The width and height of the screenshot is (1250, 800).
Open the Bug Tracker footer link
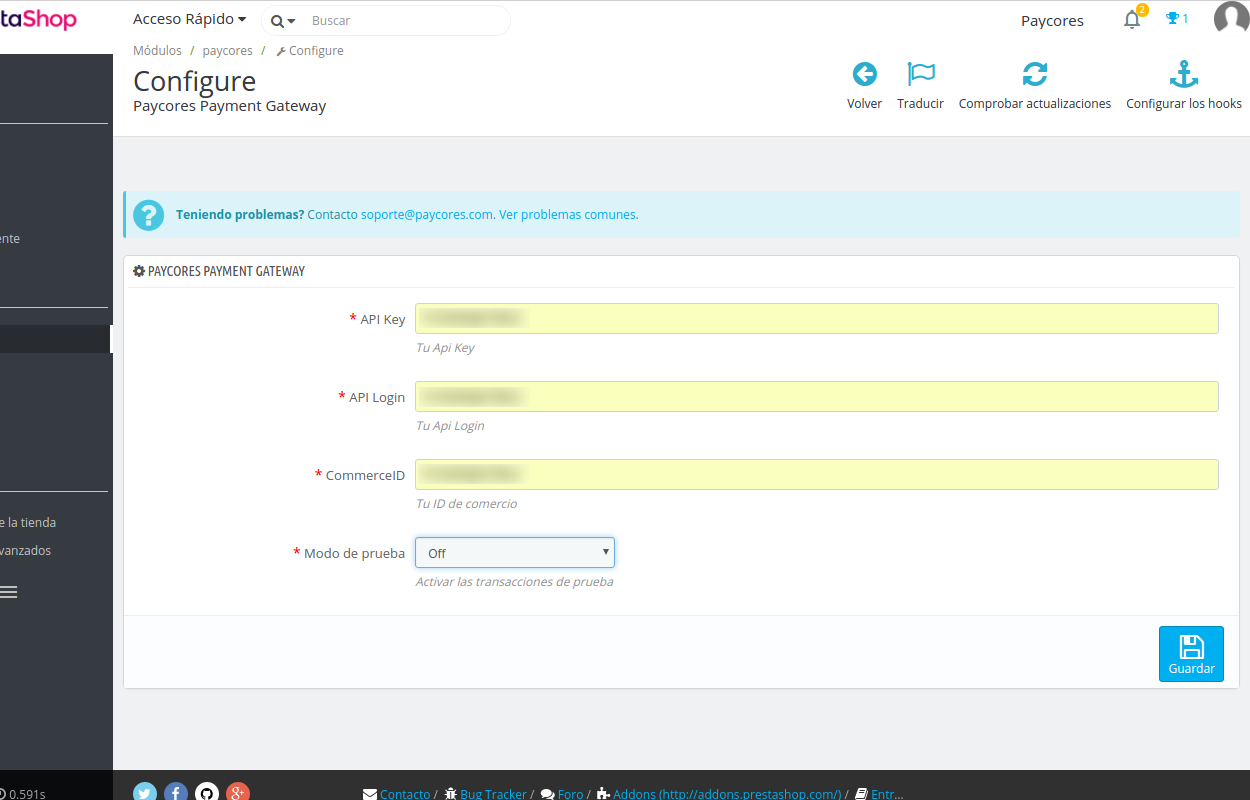tap(493, 794)
